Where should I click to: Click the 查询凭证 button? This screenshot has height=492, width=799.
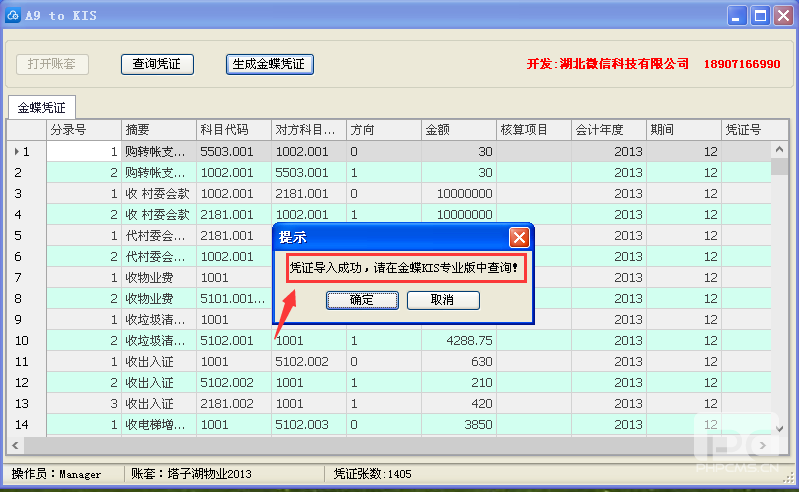click(157, 64)
